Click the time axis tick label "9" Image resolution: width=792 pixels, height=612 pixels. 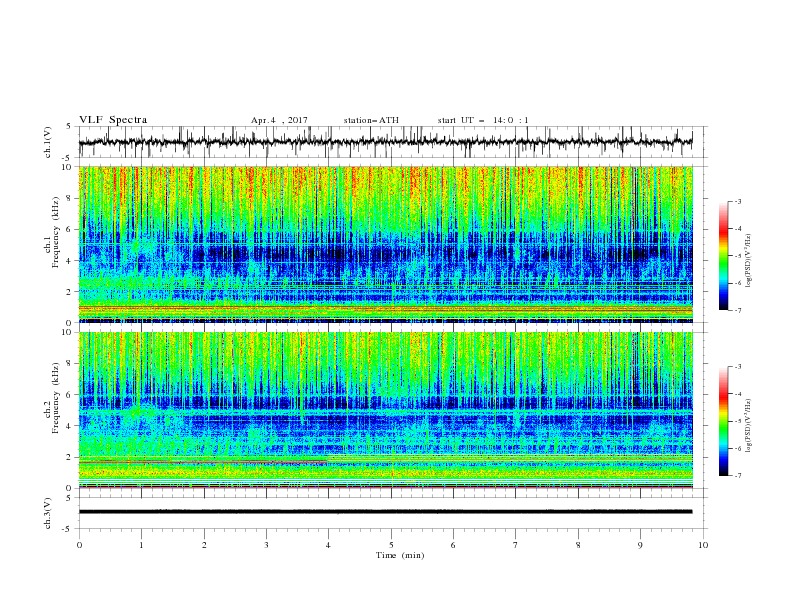coord(640,545)
